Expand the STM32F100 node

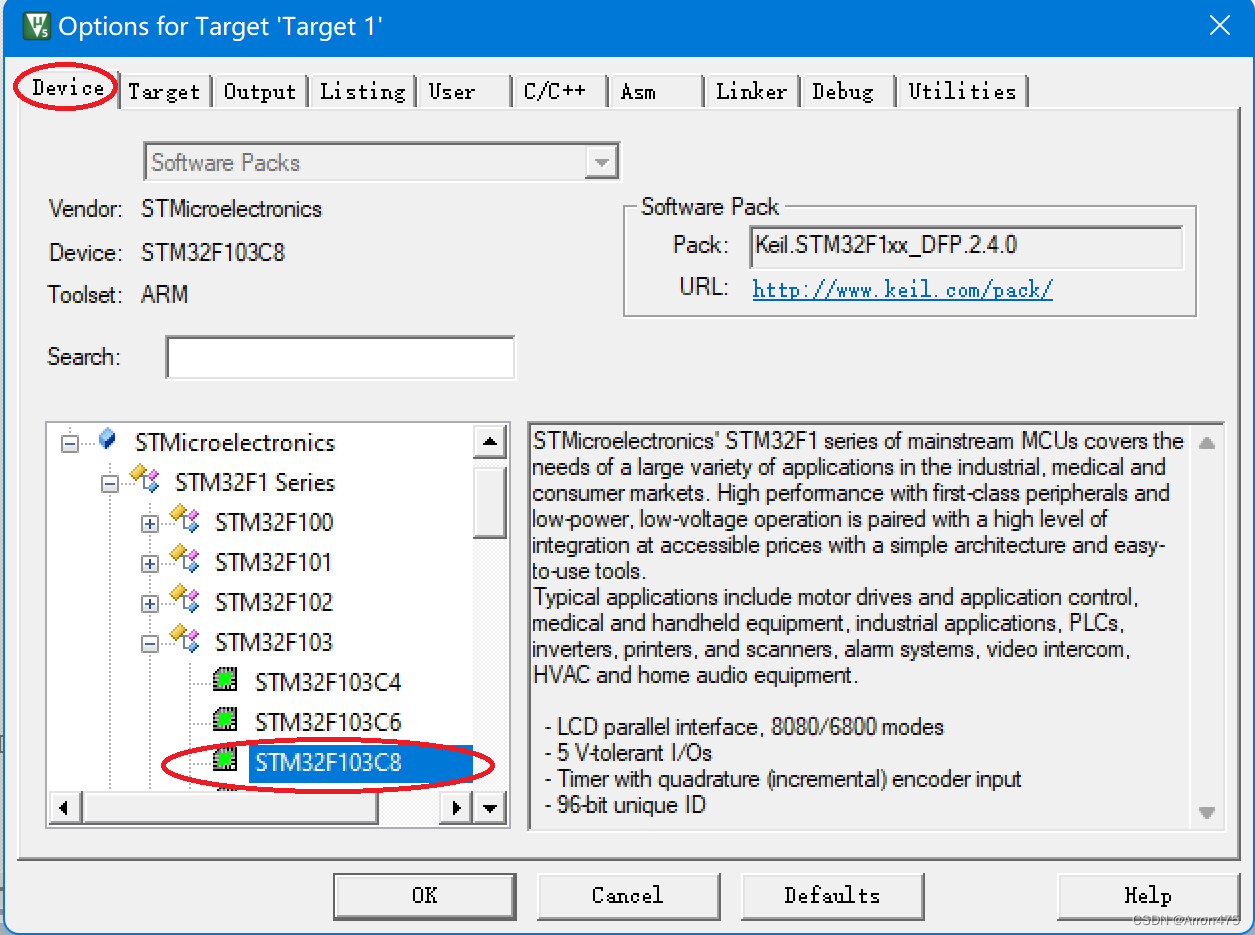(150, 523)
